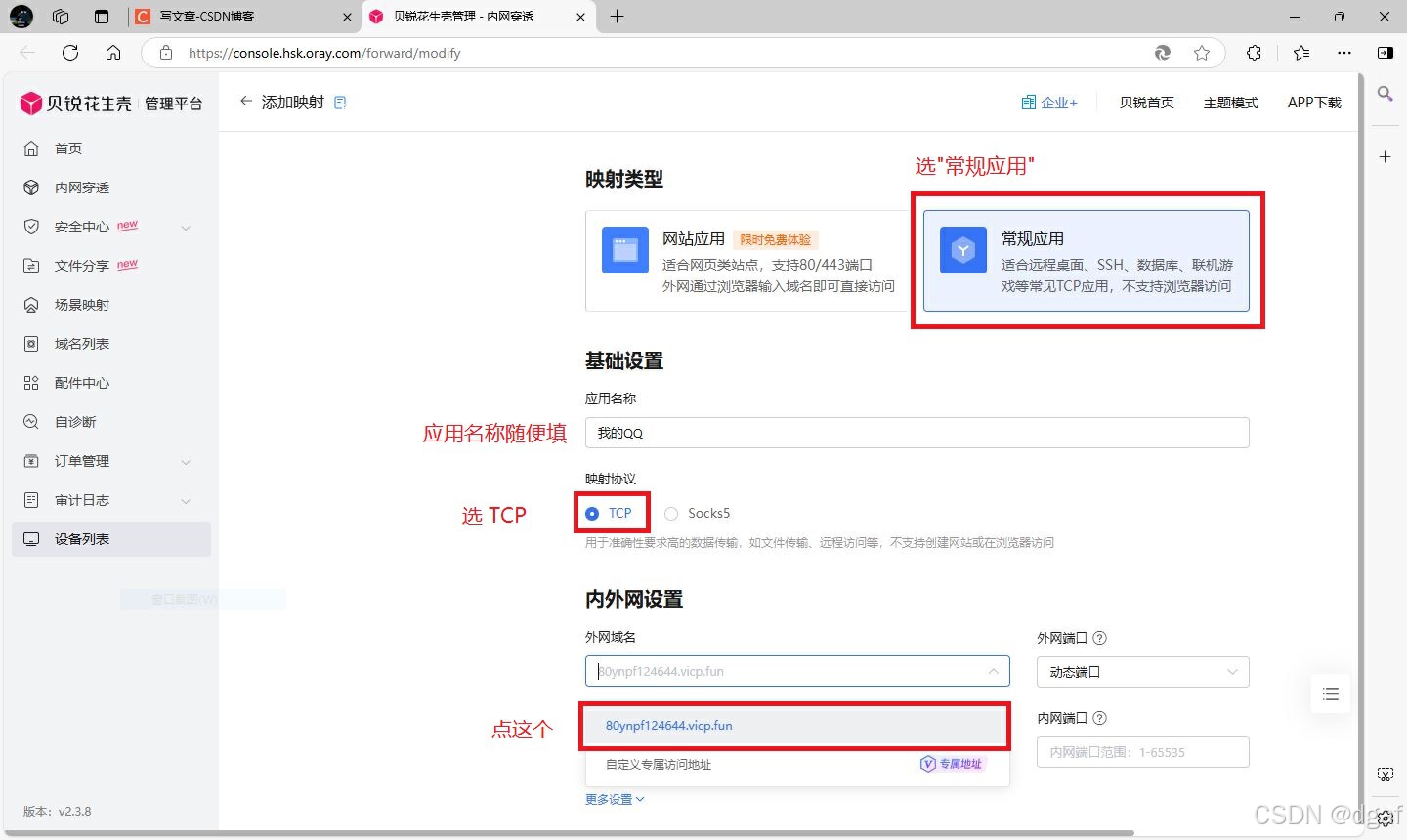Select the 常规应用 mapping type card
The height and width of the screenshot is (840, 1407).
1085,261
